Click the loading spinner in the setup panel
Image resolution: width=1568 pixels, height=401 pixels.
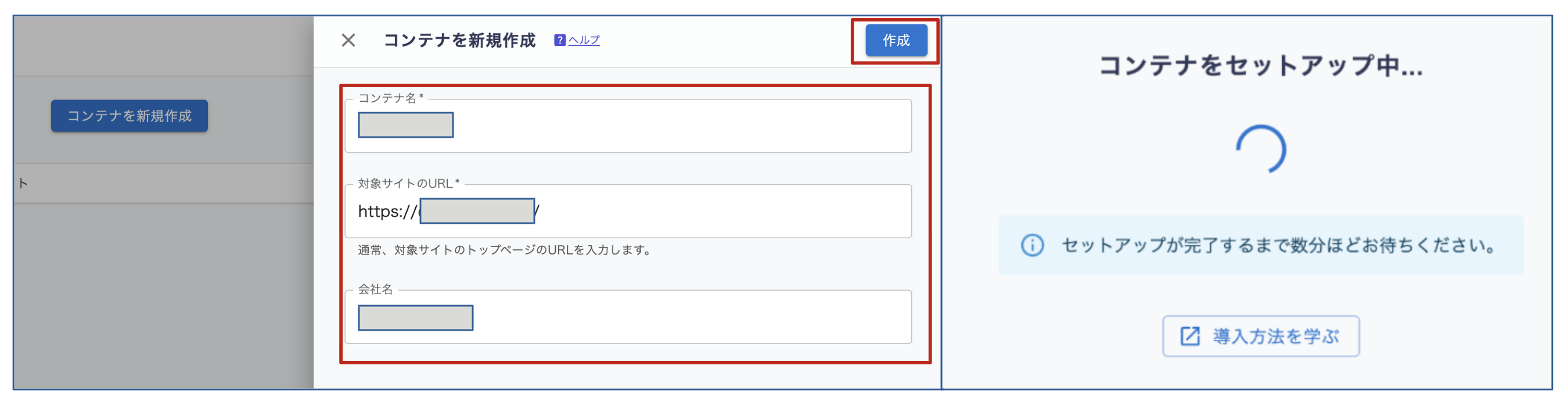click(1261, 150)
